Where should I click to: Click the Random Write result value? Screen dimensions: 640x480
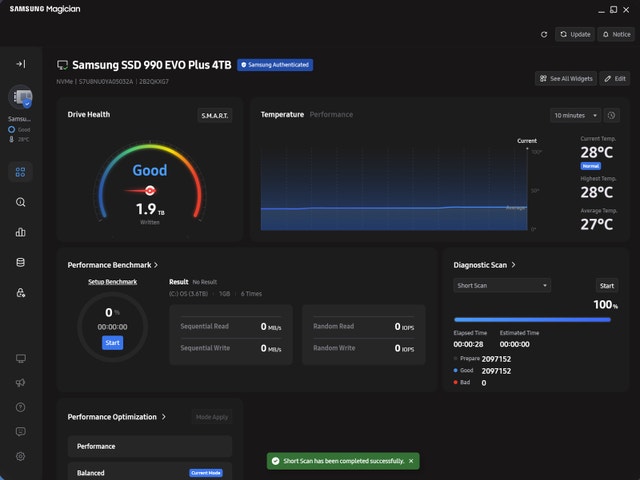coord(404,349)
